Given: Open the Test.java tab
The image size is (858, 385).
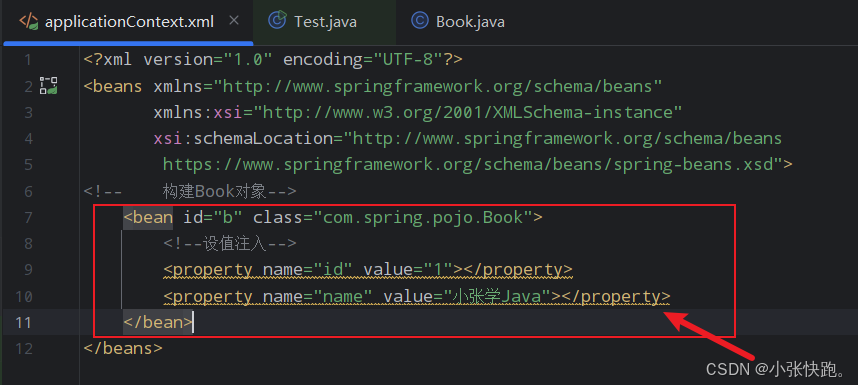Looking at the screenshot, I should pyautogui.click(x=324, y=21).
